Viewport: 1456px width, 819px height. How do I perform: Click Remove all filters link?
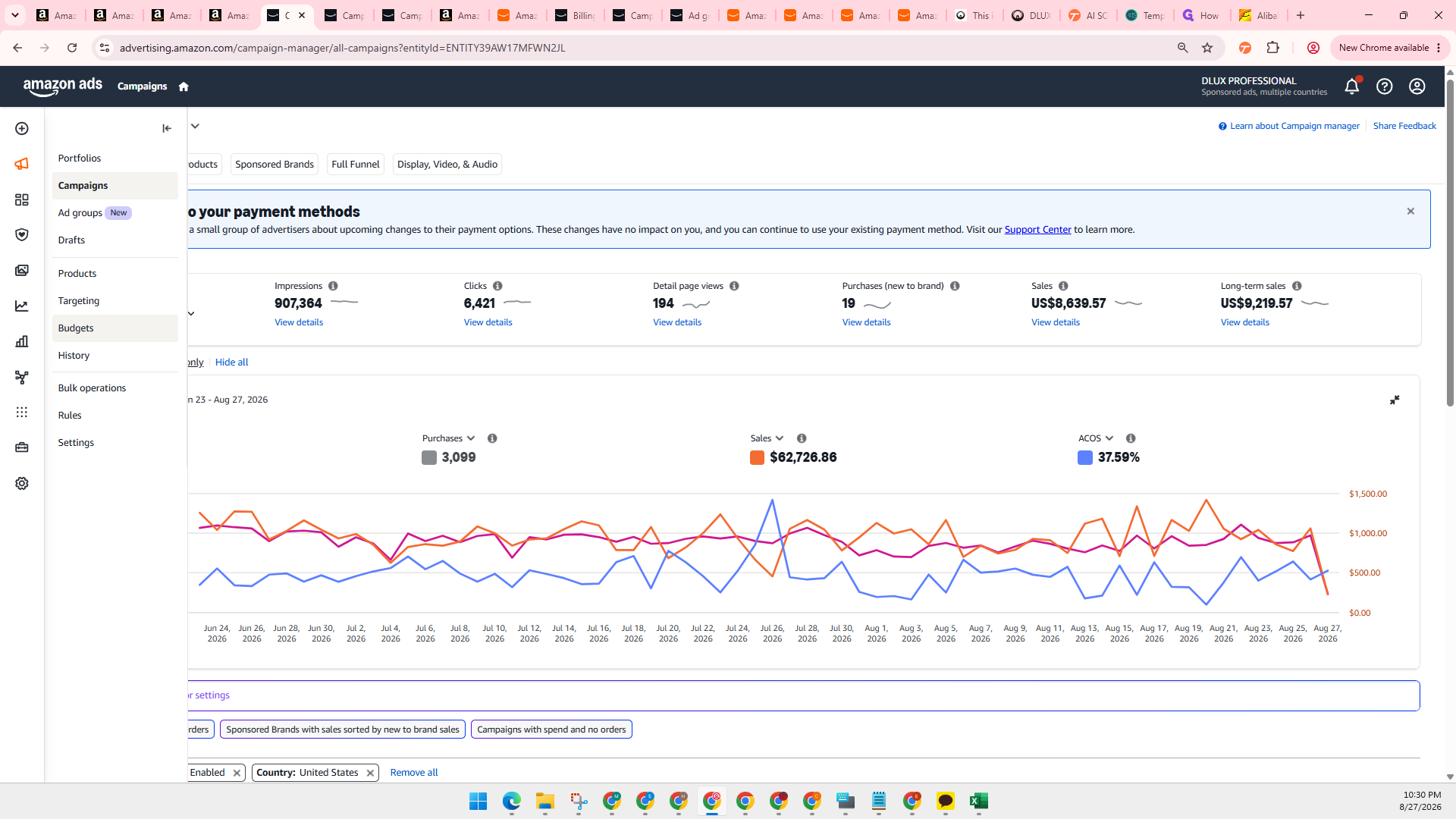pyautogui.click(x=414, y=773)
